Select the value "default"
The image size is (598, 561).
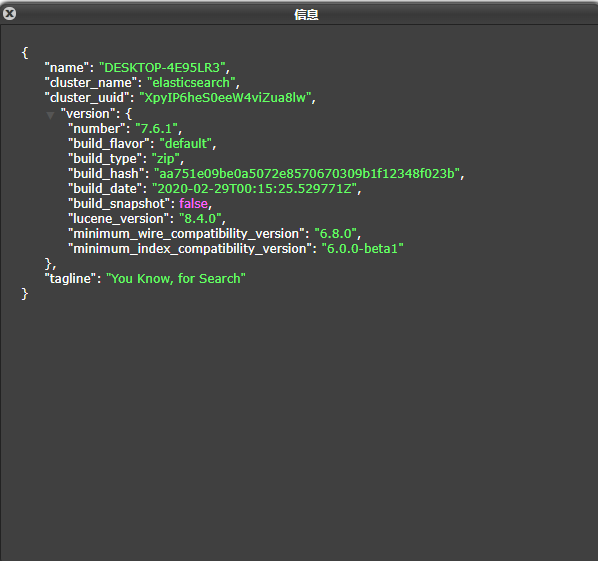coord(186,144)
